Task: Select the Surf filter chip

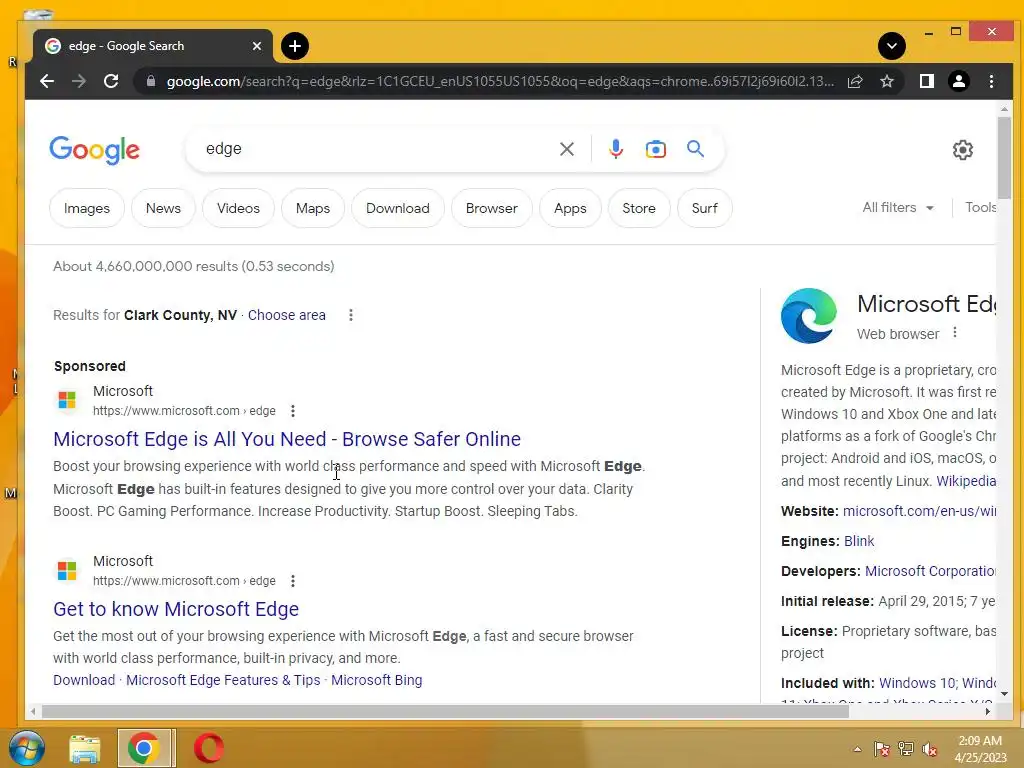Action: point(705,208)
